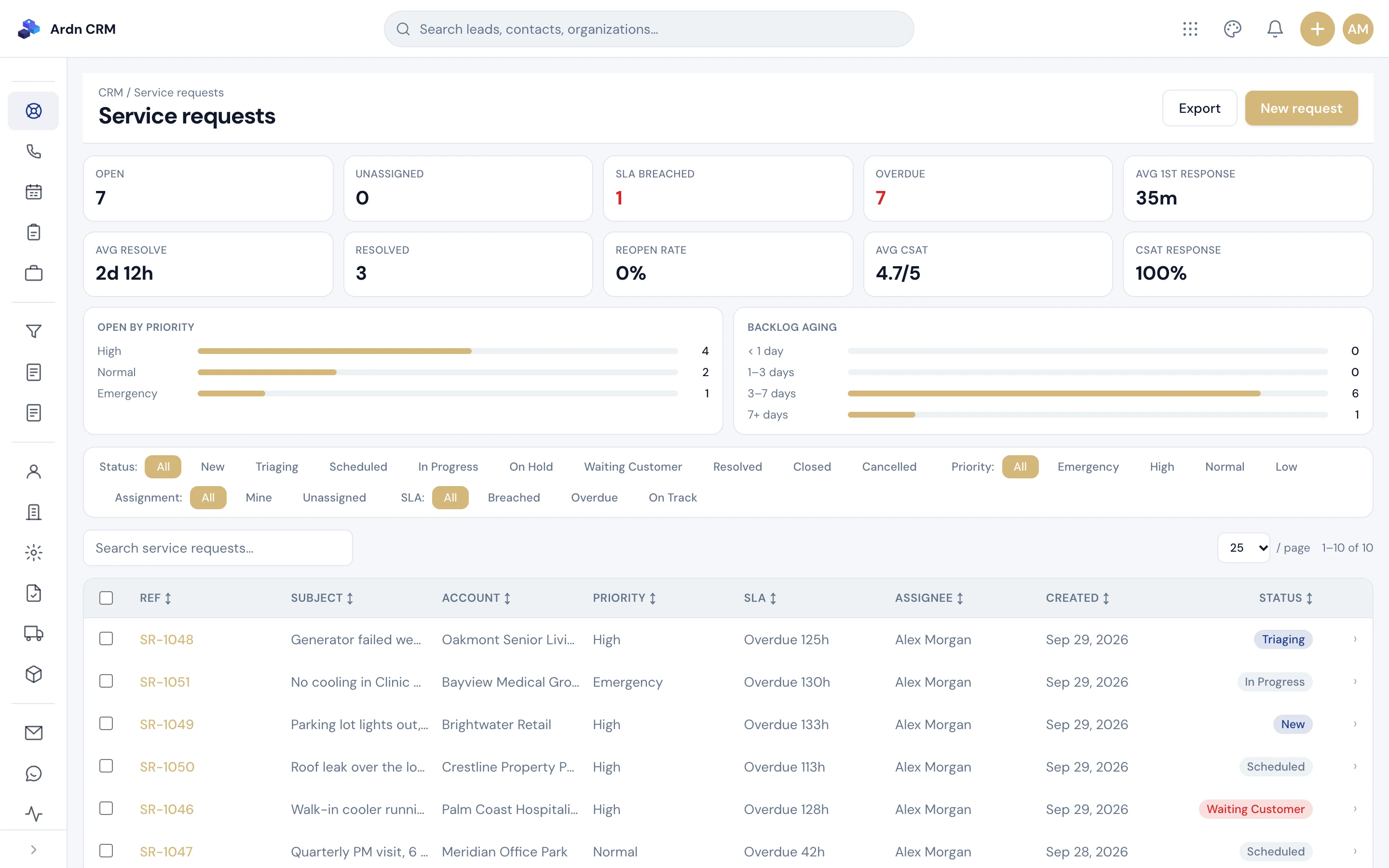Screen dimensions: 1389x868
Task: Expand the sidebar with the bottom chevron
Action: click(33, 850)
